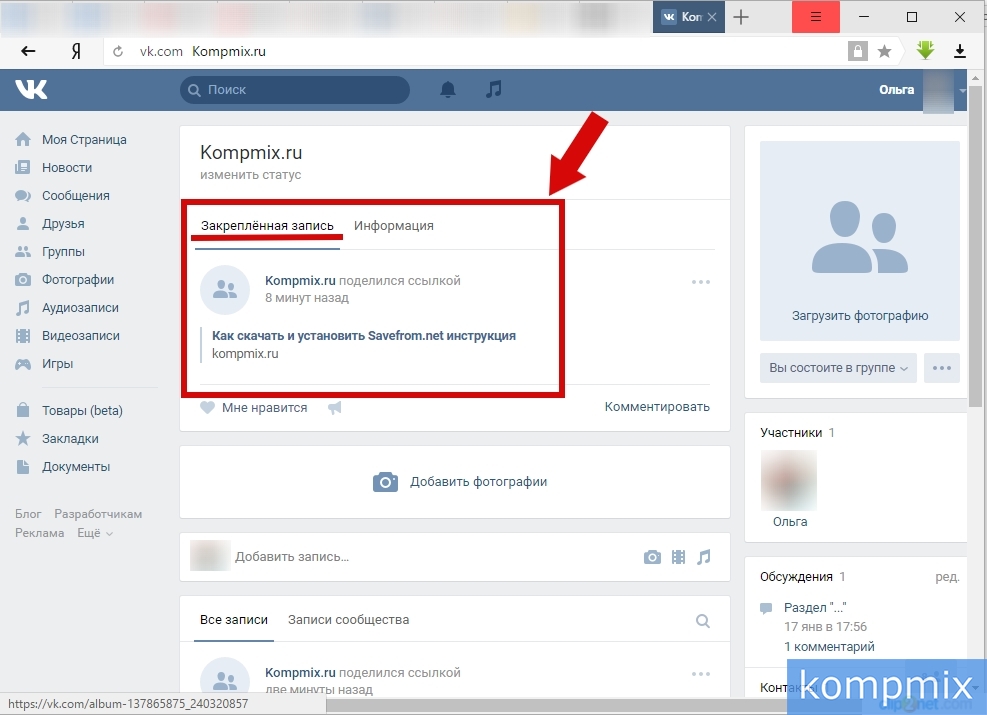Click the green Savefrom arrow extension icon
The width and height of the screenshot is (987, 715).
click(x=925, y=50)
